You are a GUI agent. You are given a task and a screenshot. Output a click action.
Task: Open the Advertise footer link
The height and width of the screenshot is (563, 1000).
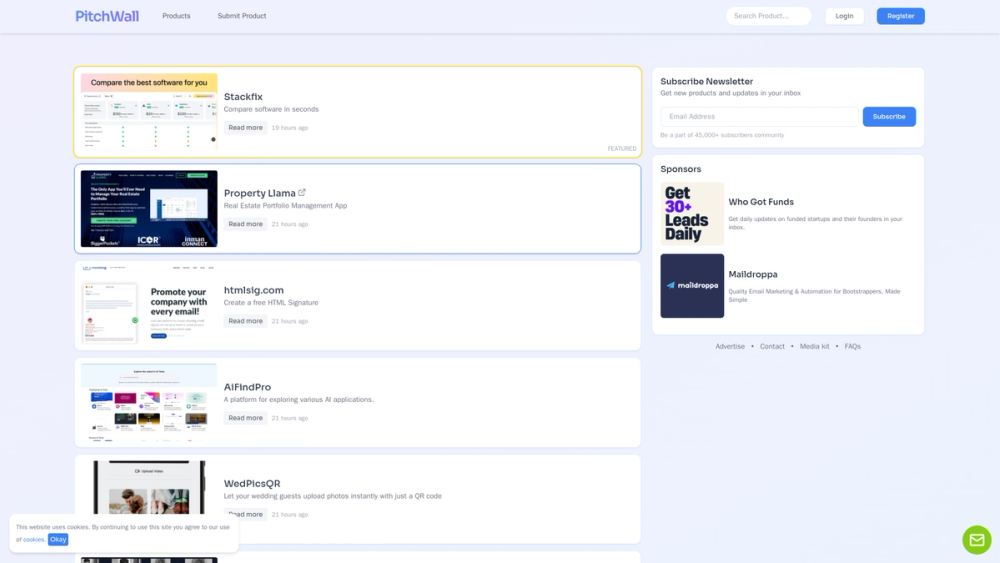730,346
